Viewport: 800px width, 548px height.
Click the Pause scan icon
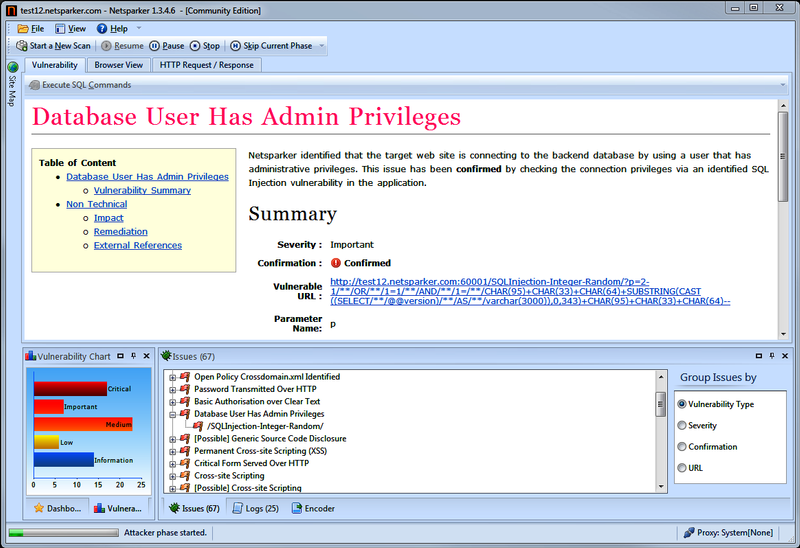click(x=155, y=46)
